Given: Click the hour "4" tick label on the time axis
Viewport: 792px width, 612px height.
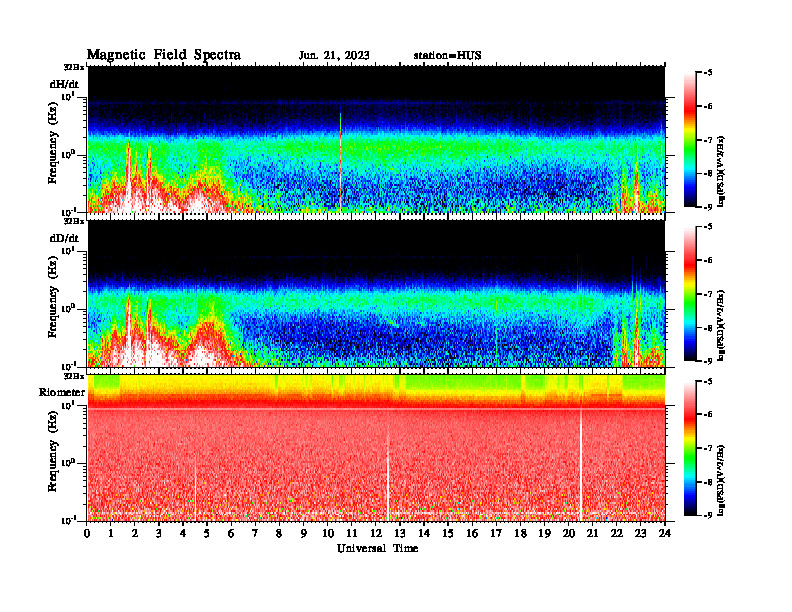Looking at the screenshot, I should [x=183, y=533].
